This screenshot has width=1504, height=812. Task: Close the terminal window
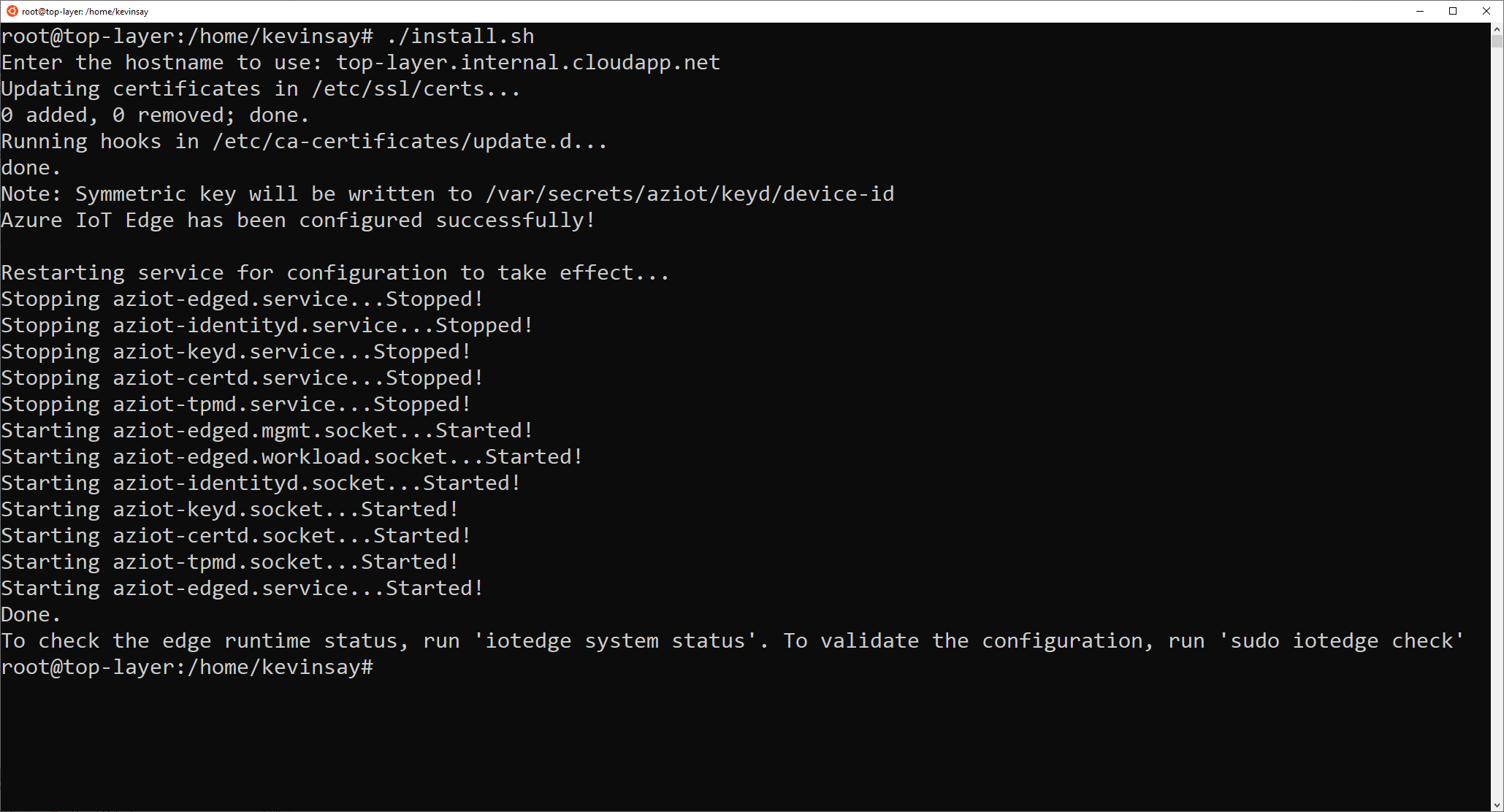(1487, 11)
